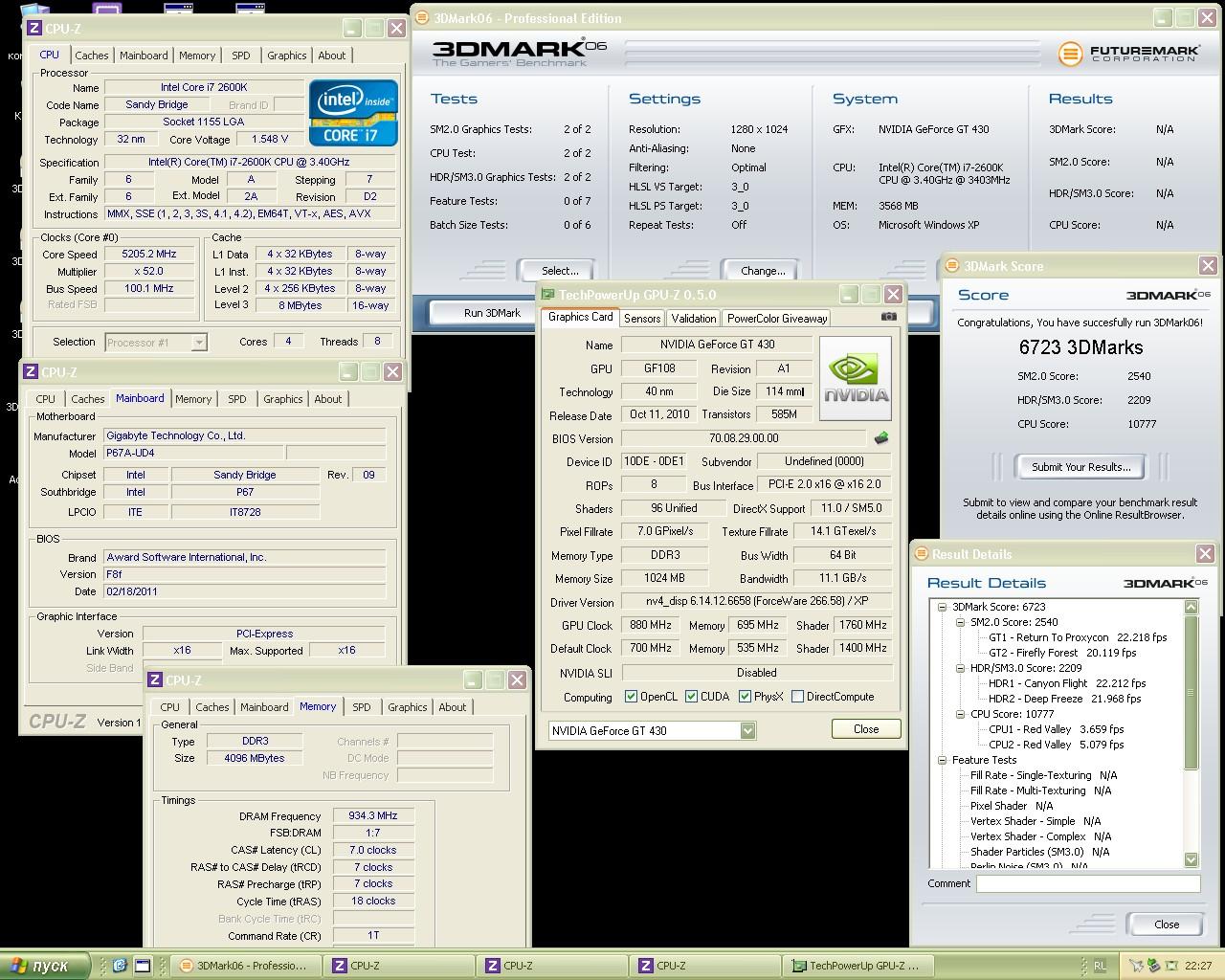Collapse the CPU Score: 10777 node
Image resolution: width=1225 pixels, height=980 pixels.
[x=961, y=714]
